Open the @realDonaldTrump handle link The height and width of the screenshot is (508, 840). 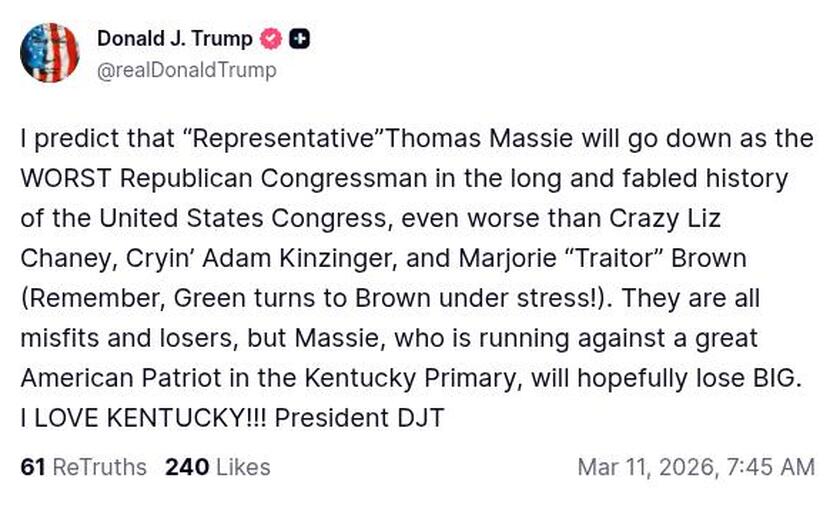tap(186, 71)
